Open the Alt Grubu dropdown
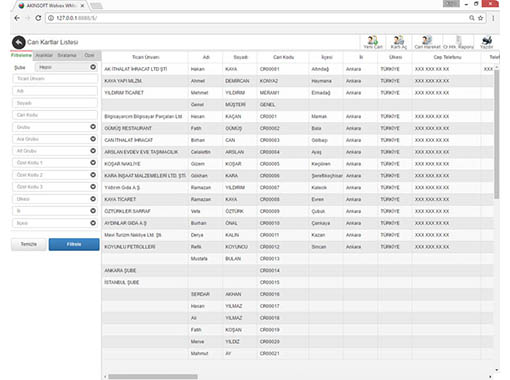Image resolution: width=510 pixels, height=380 pixels. (55, 151)
